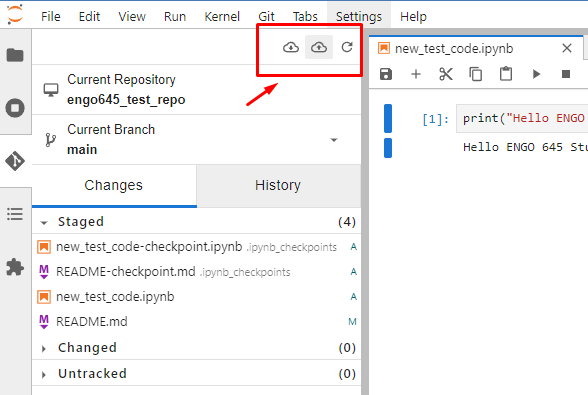Close the new_test_code.ipynb tab
Image resolution: width=588 pixels, height=395 pixels.
tap(567, 48)
